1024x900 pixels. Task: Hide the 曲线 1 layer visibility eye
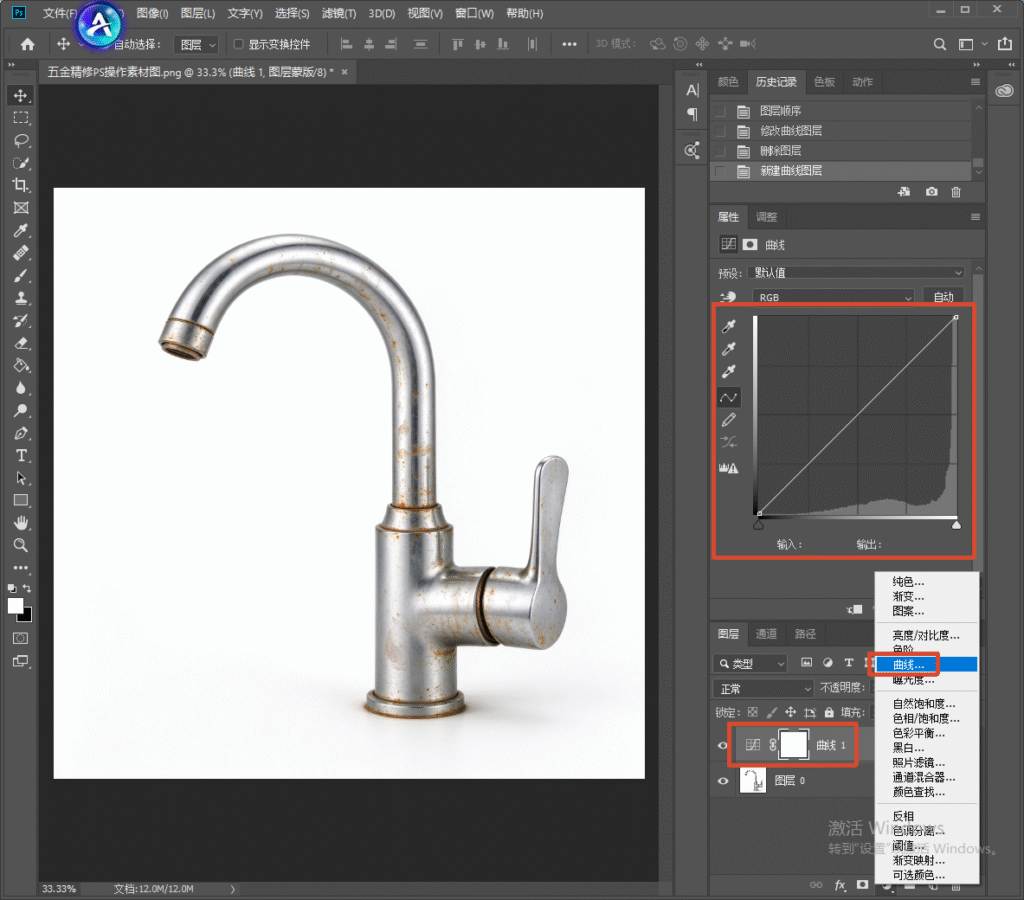coord(722,745)
